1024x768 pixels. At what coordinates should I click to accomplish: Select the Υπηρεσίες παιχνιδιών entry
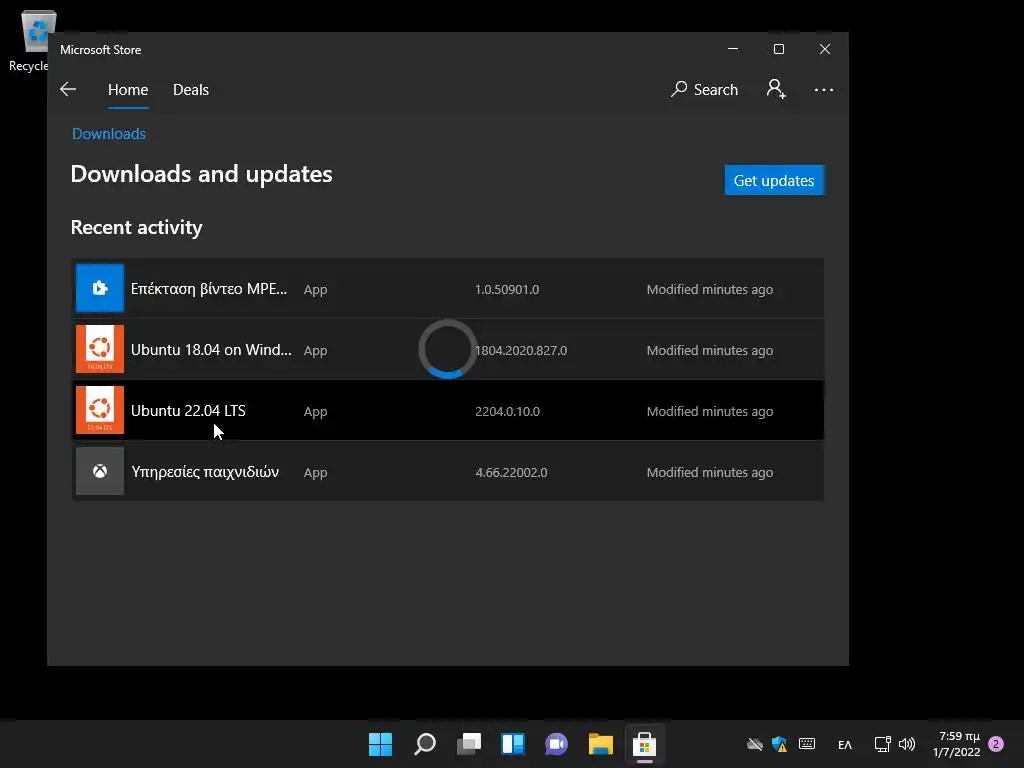447,471
